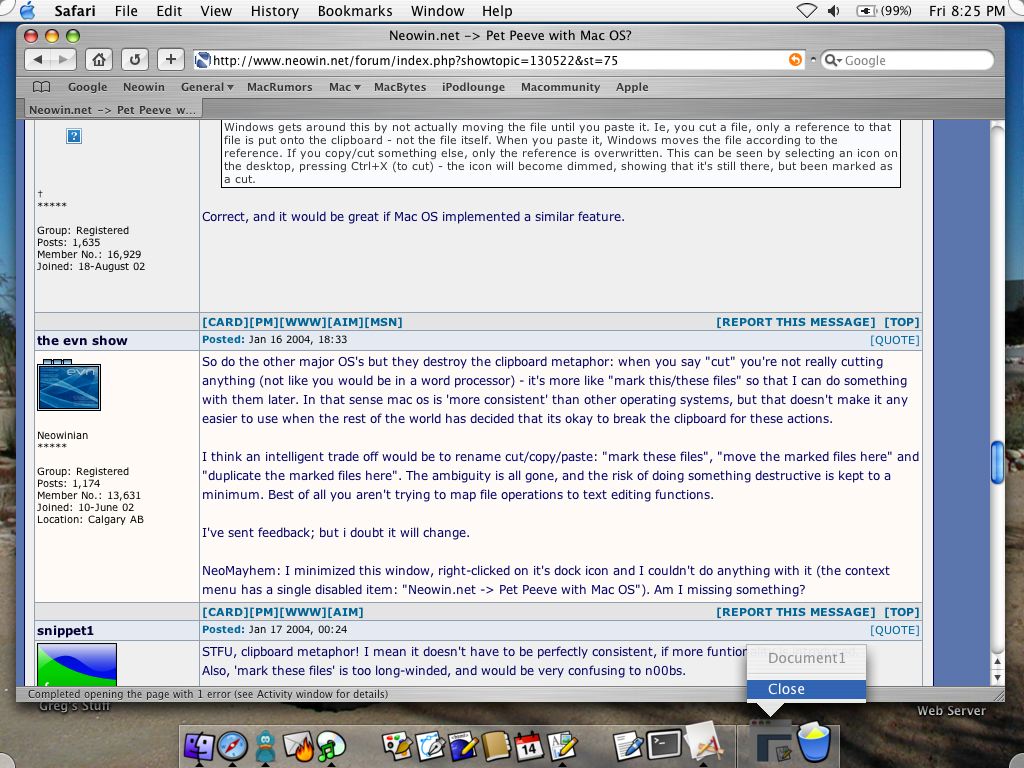Image resolution: width=1024 pixels, height=768 pixels.
Task: Open the Trash in the Dock
Action: 814,742
